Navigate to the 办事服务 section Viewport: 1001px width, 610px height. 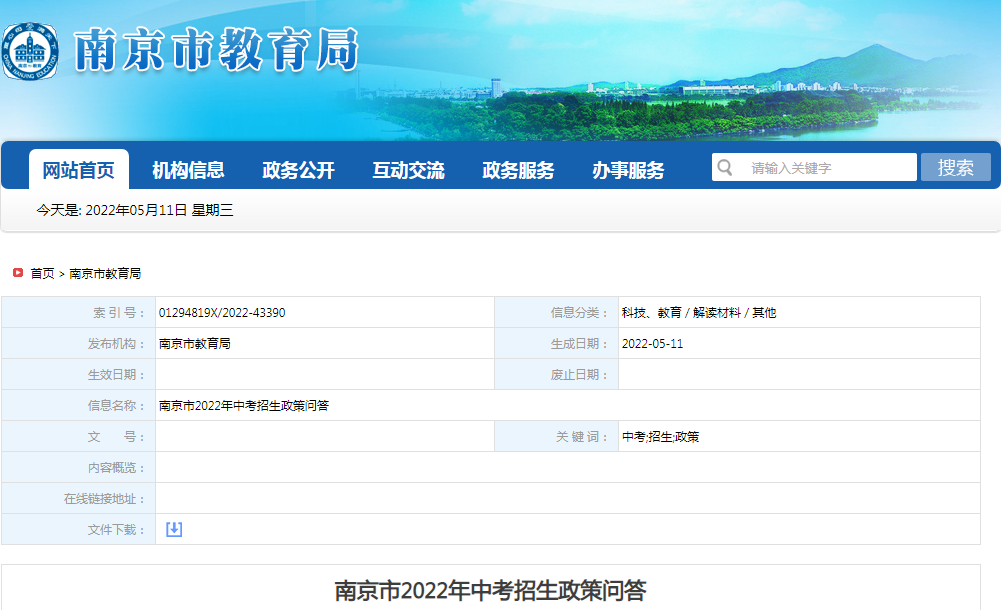(x=628, y=170)
